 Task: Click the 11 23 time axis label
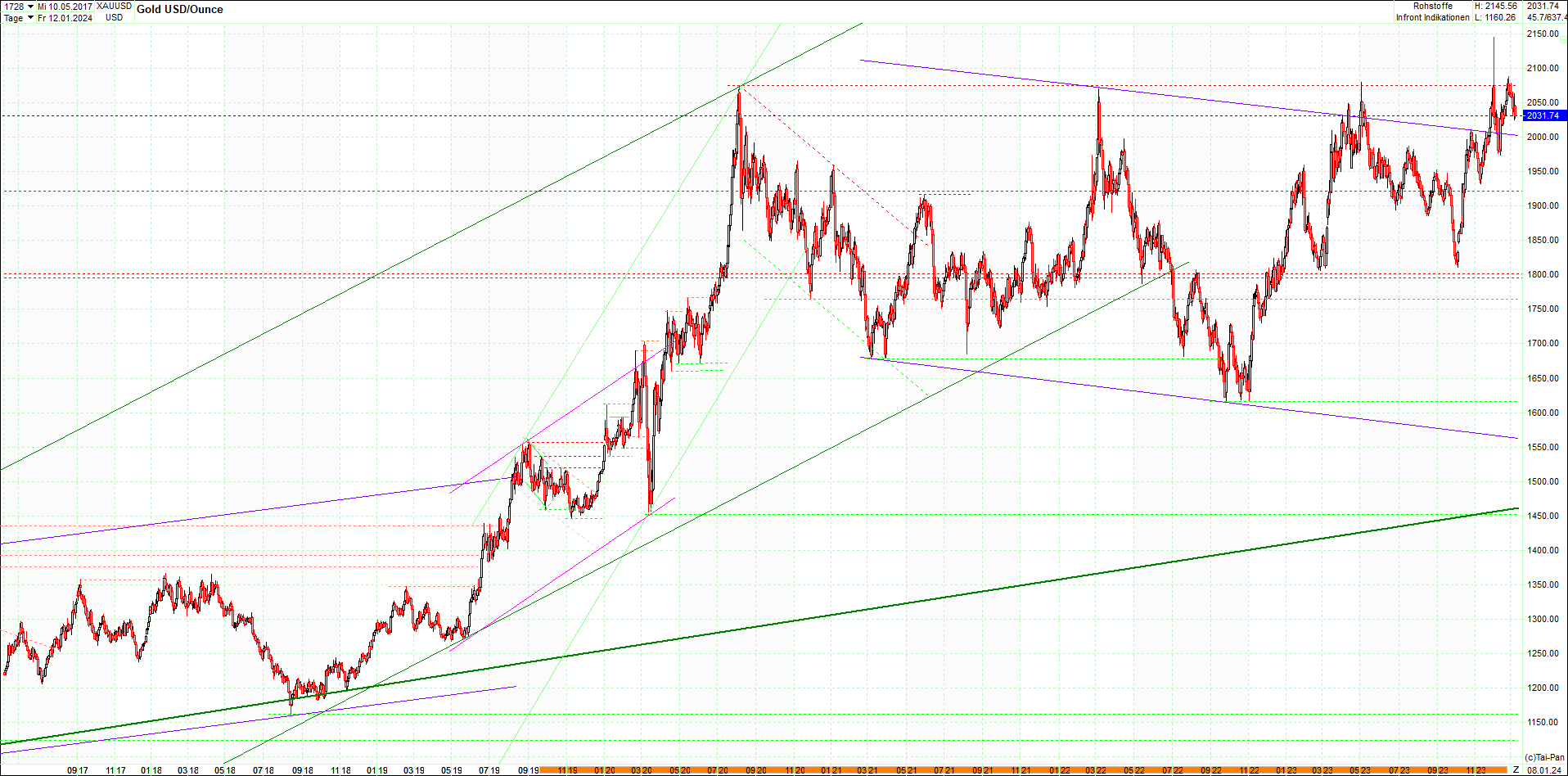tap(1476, 770)
